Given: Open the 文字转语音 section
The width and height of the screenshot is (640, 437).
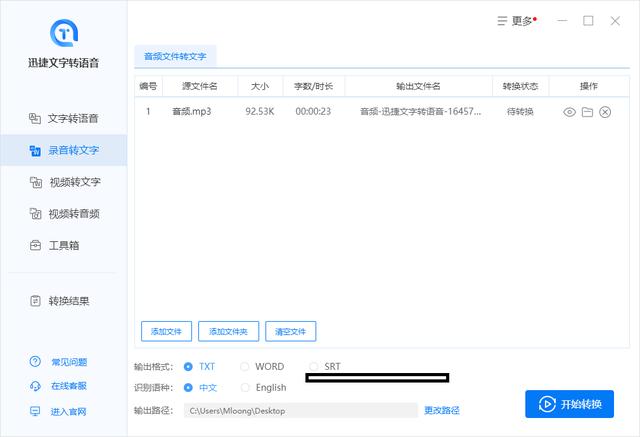Looking at the screenshot, I should (x=64, y=118).
